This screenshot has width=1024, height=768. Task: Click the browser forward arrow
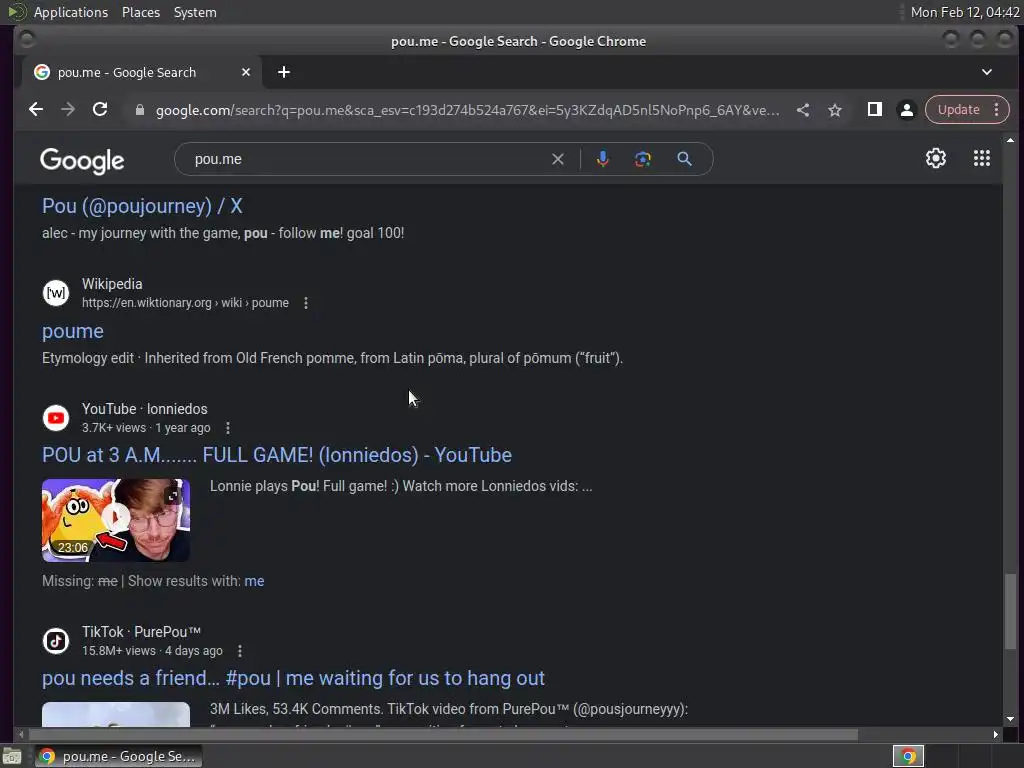click(68, 110)
